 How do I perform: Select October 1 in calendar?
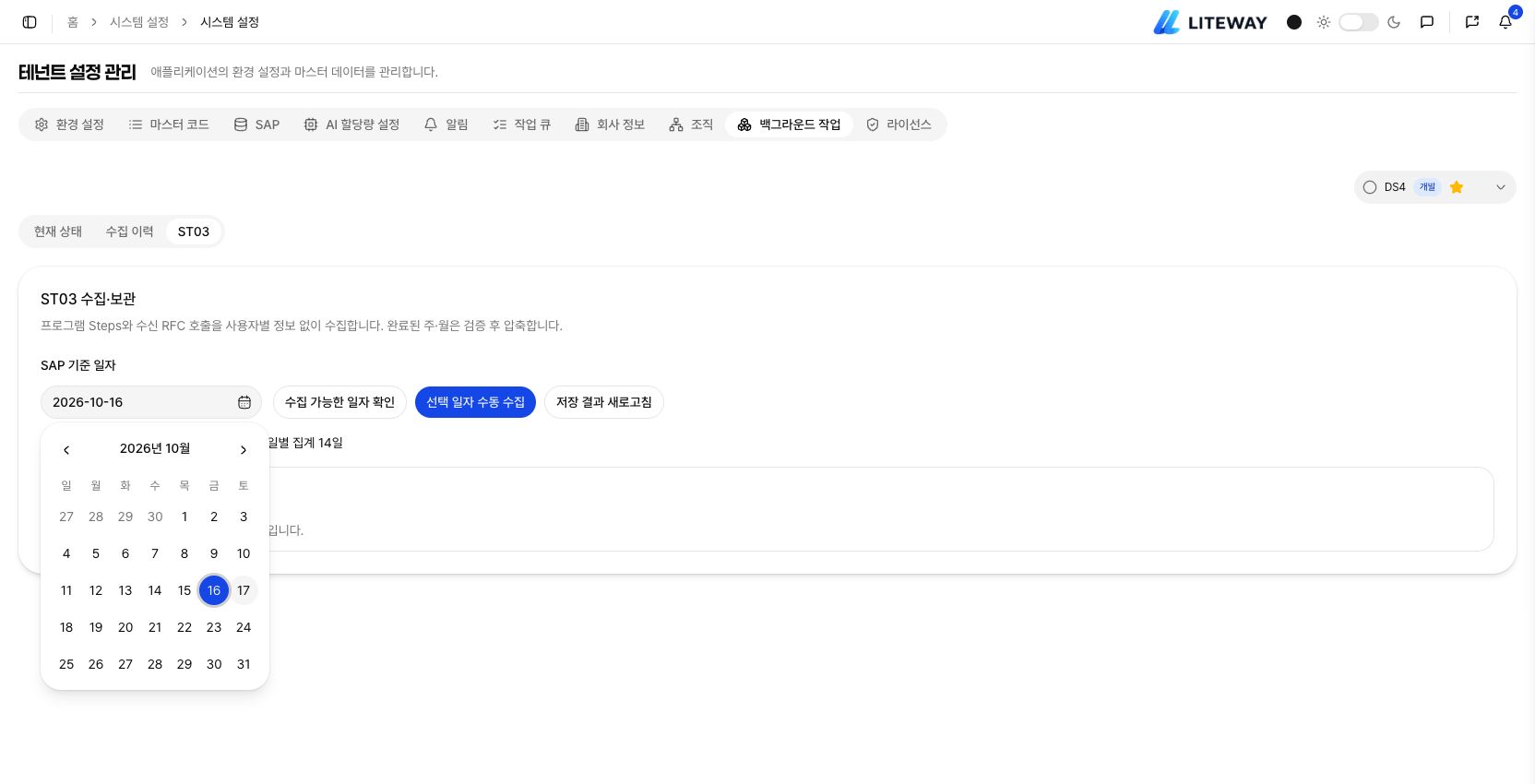coord(184,517)
